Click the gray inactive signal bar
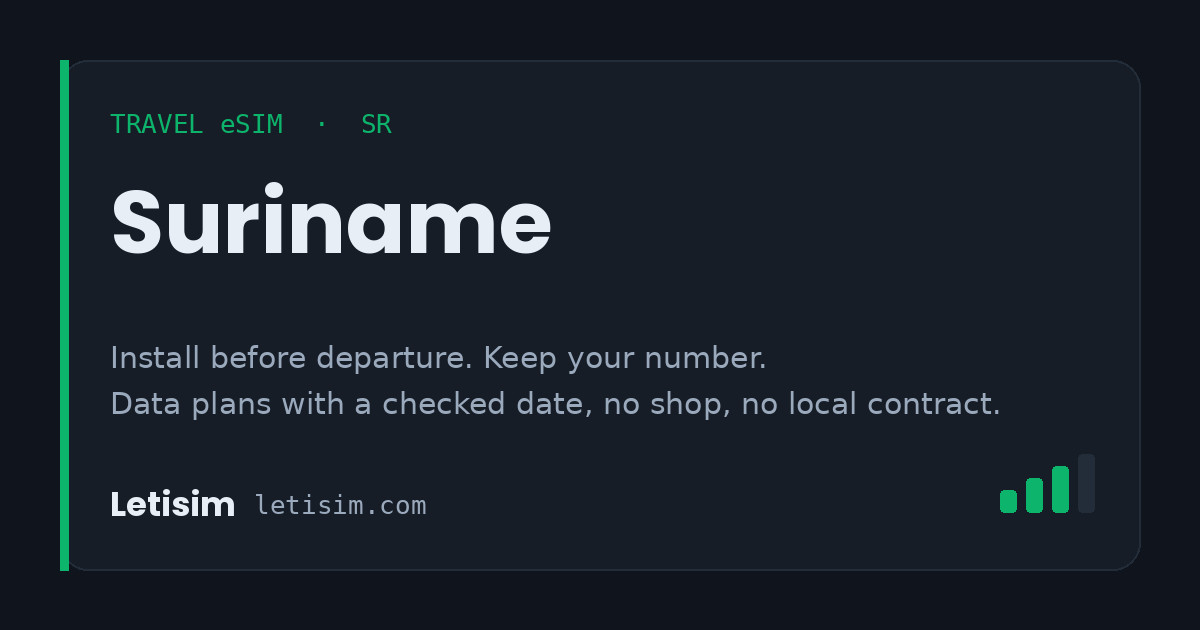Image resolution: width=1200 pixels, height=630 pixels. coord(1086,483)
